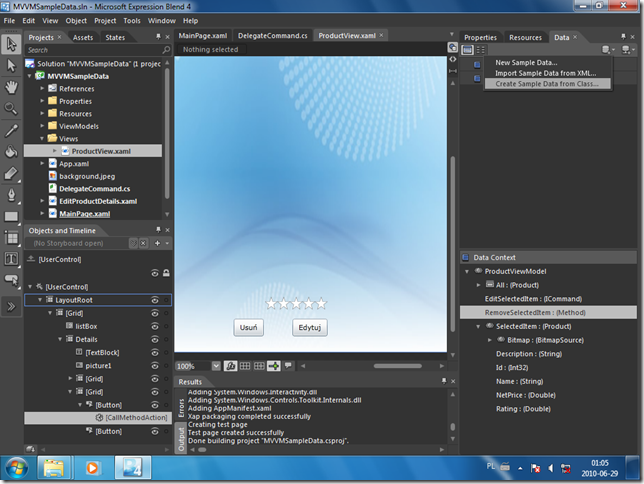644x484 pixels.
Task: Open the Object menu
Action: (x=76, y=21)
